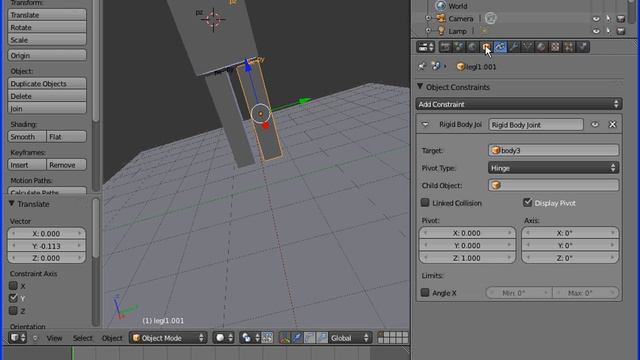Click the Insert keyframe button
Viewport: 640px width, 360px height.
point(27,164)
